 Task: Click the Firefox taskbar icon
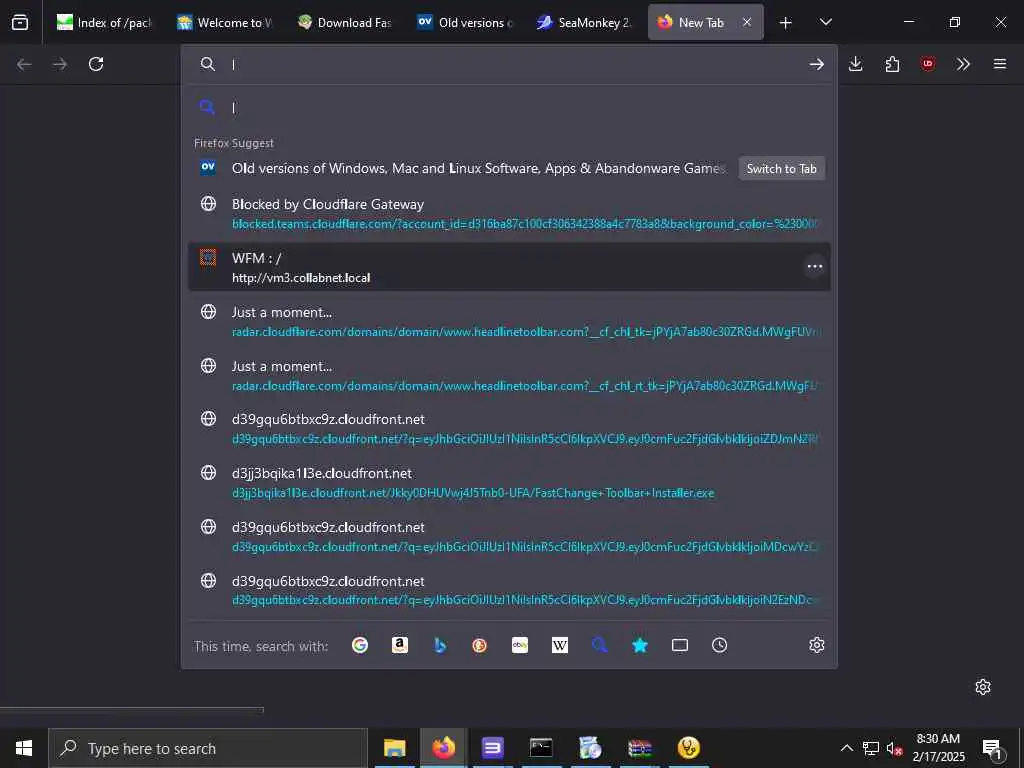click(443, 748)
